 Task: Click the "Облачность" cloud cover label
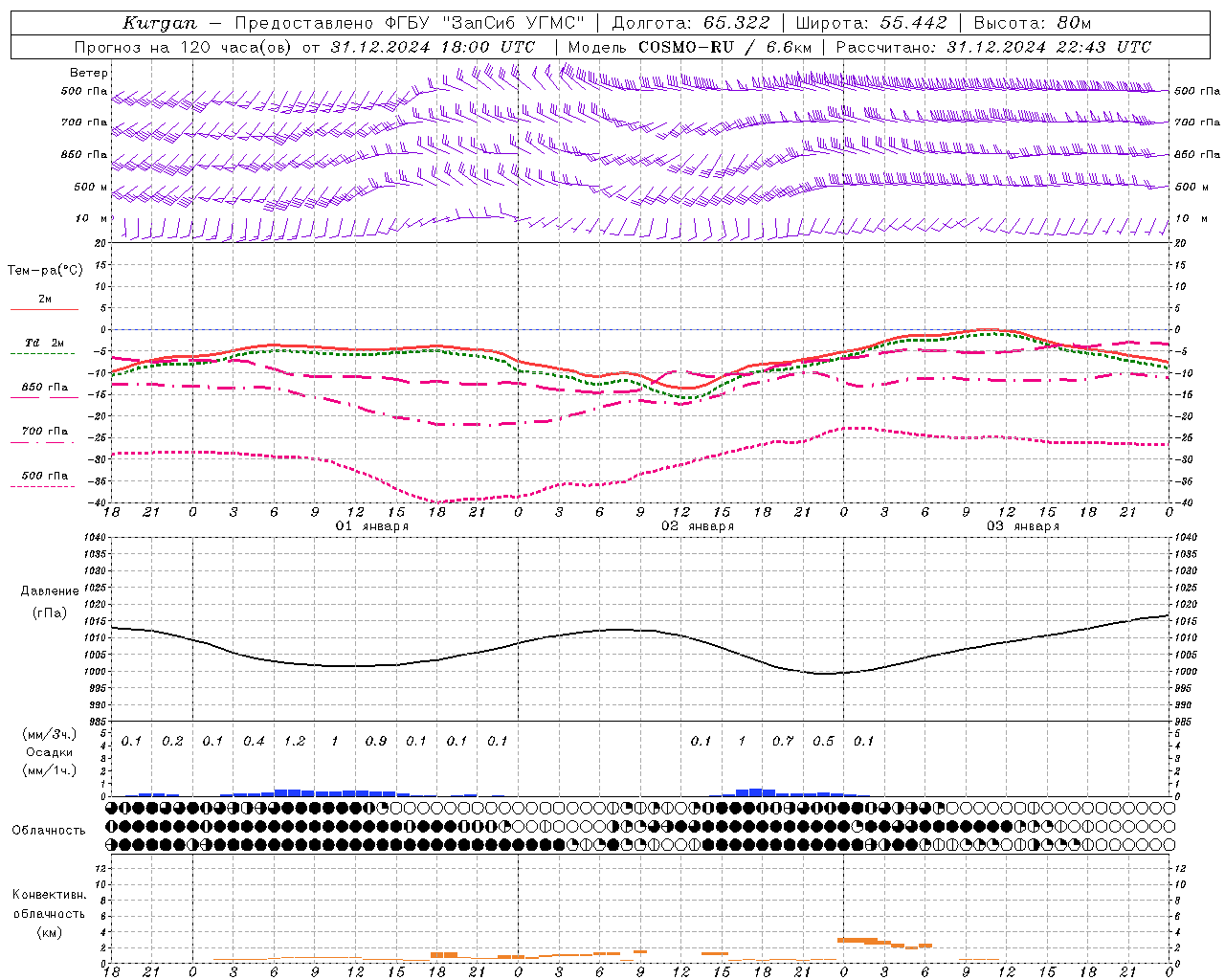[49, 831]
